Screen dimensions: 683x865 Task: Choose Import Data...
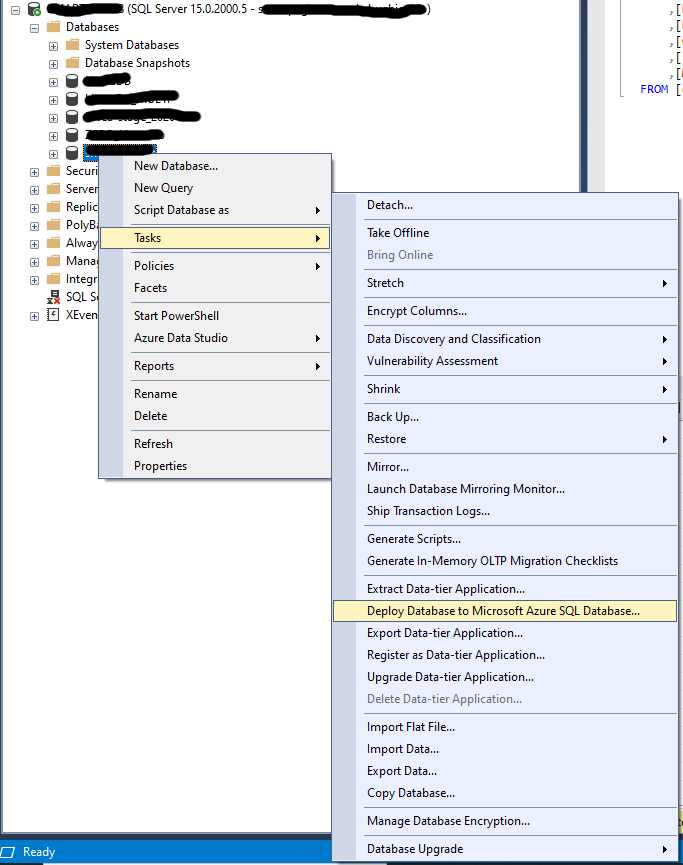coord(505,749)
